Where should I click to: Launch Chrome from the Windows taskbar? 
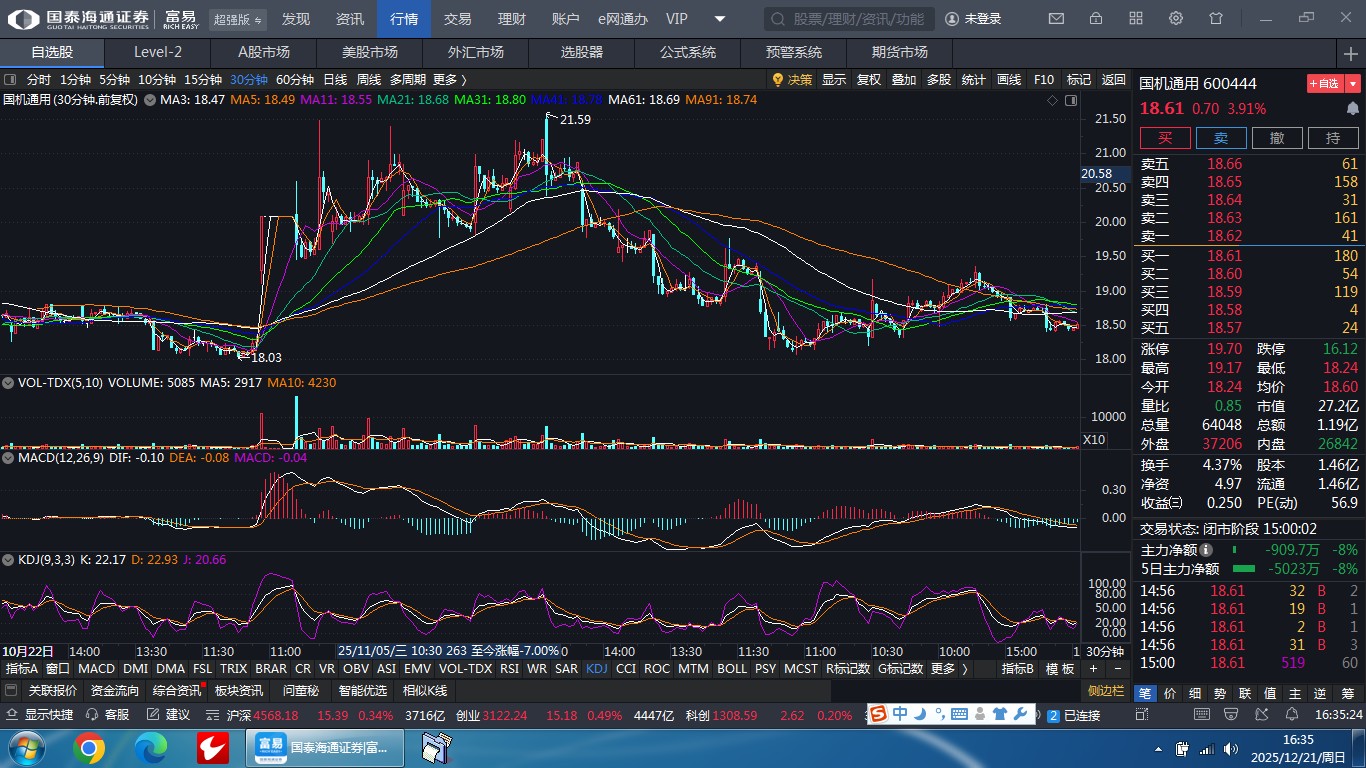[89, 747]
